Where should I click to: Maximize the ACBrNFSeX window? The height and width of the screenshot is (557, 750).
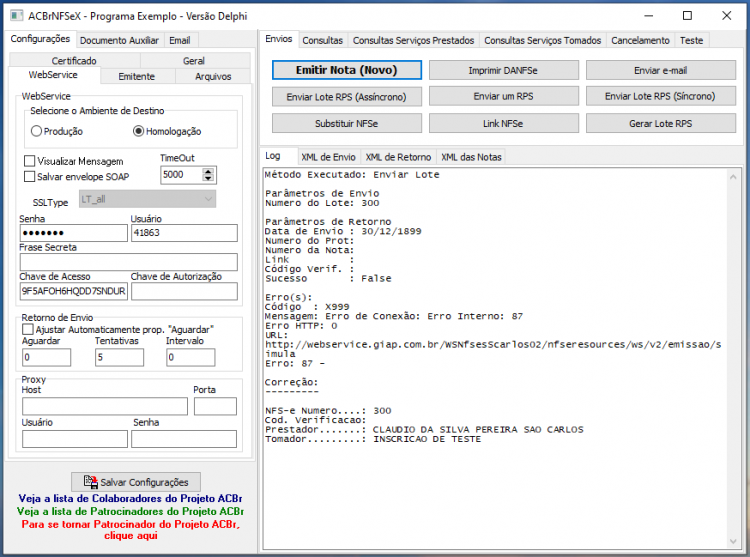coord(687,16)
